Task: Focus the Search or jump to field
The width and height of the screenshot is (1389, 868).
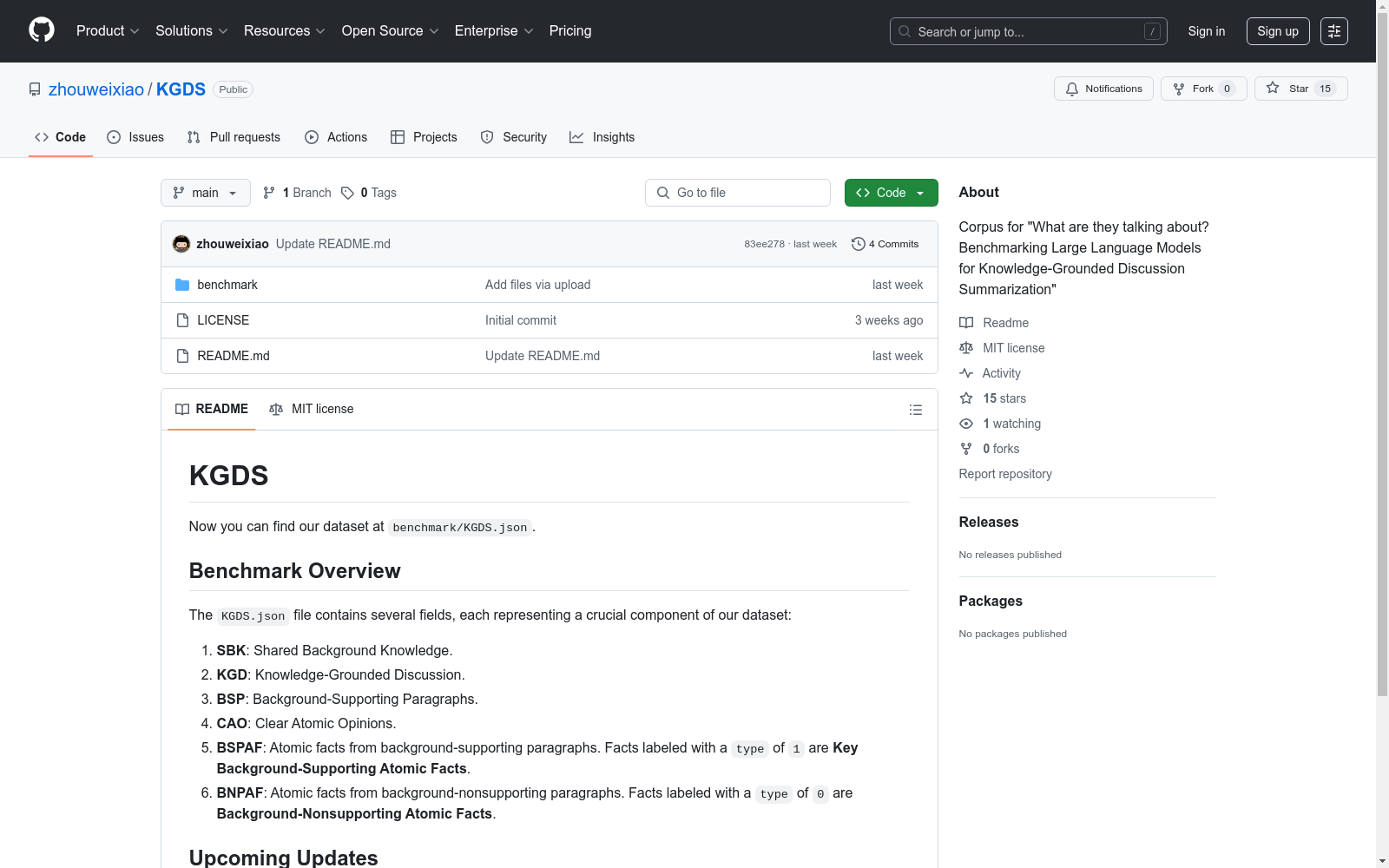Action: click(x=1028, y=31)
